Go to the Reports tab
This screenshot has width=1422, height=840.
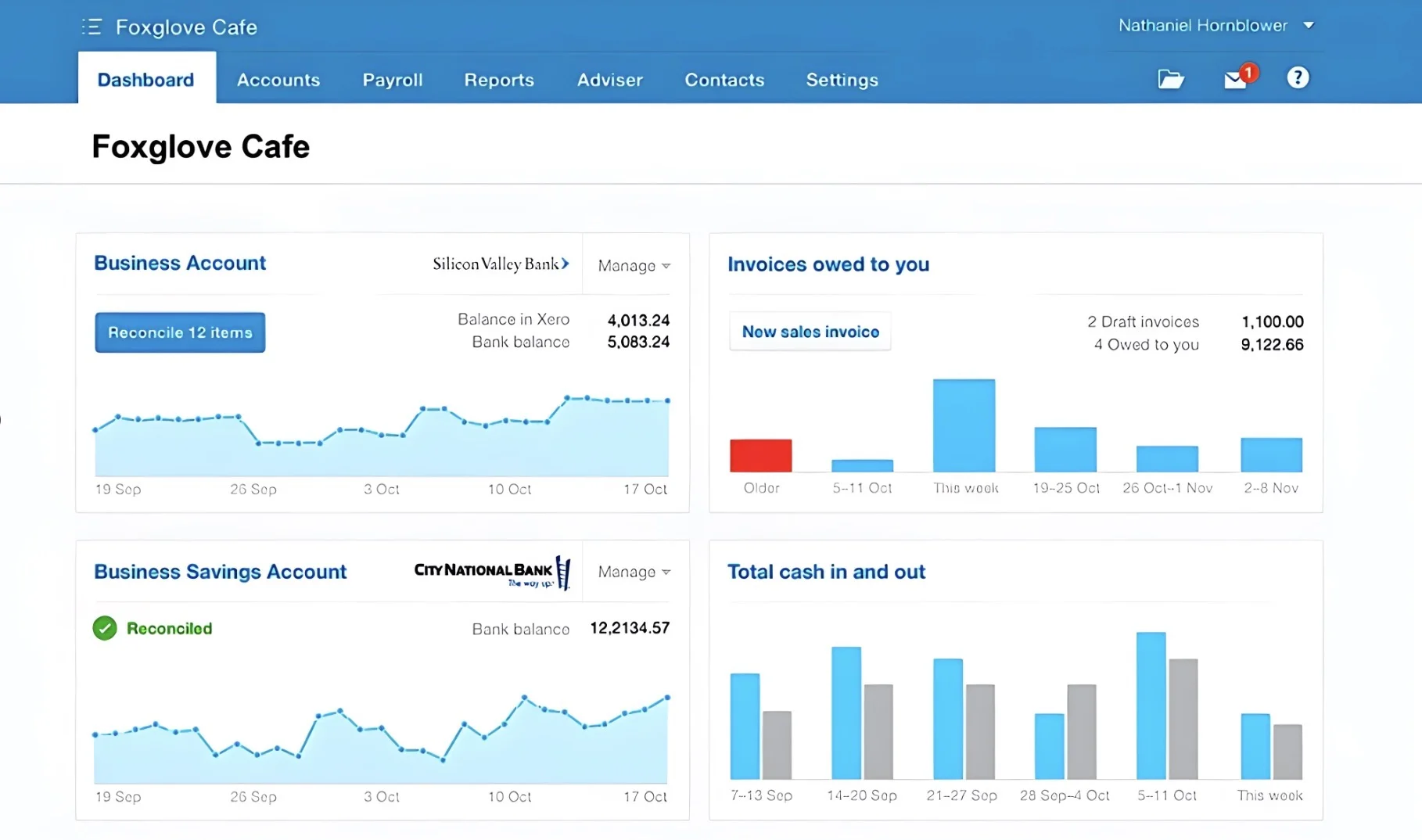[499, 80]
